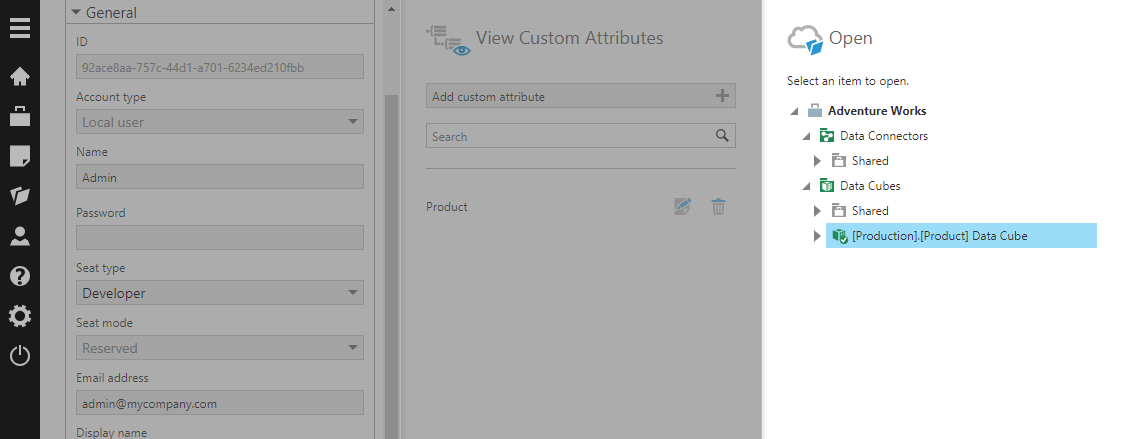Expand Shared under Data Connectors
The image size is (1121, 439).
tap(818, 161)
